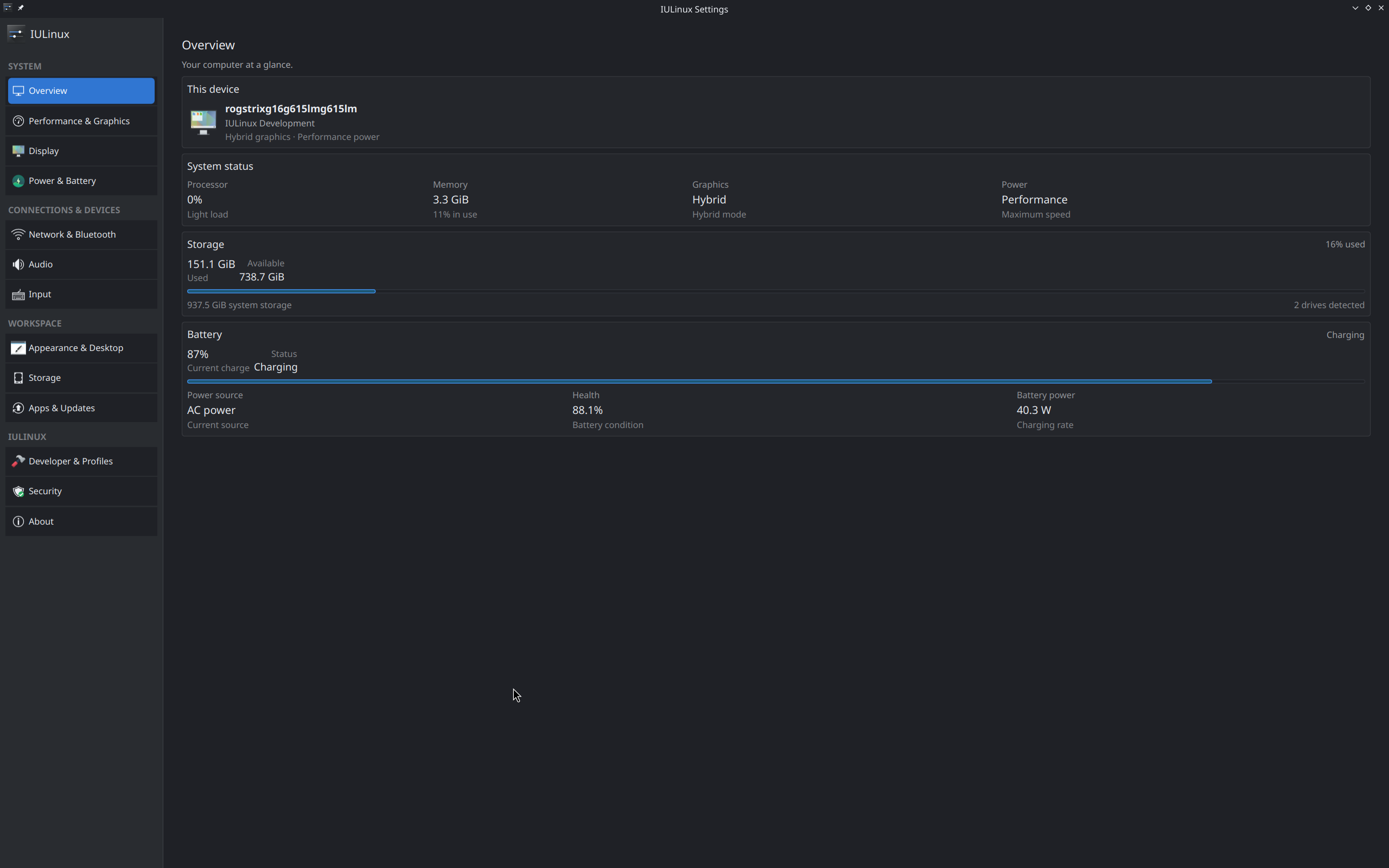
Task: Click the Overview monitor icon in sidebar
Action: 18,91
